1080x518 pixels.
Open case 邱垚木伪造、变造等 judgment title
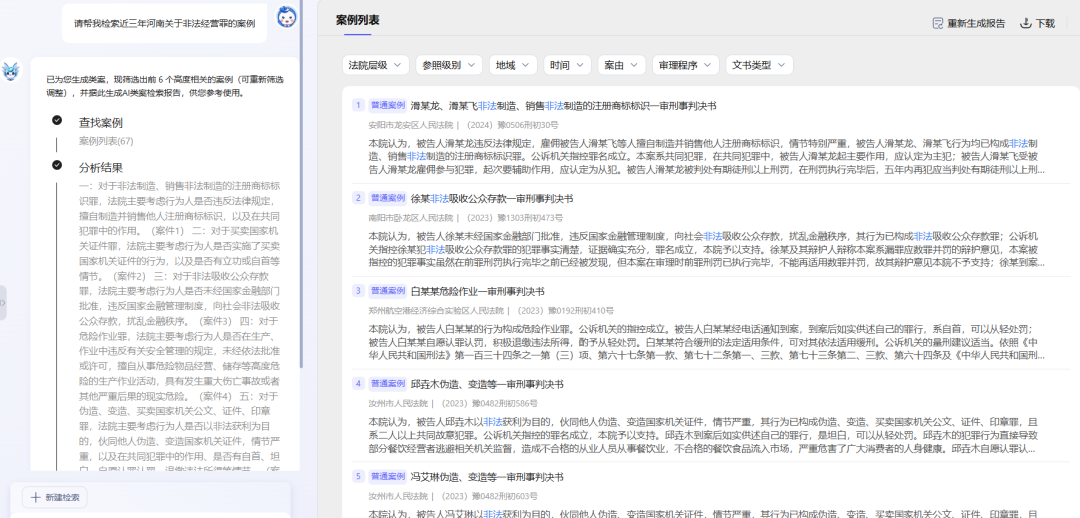tap(486, 384)
